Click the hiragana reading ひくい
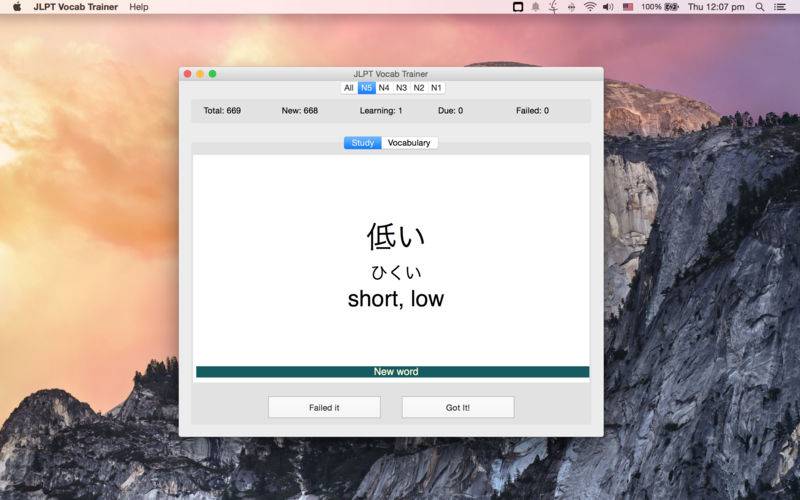The width and height of the screenshot is (800, 500). click(x=396, y=272)
